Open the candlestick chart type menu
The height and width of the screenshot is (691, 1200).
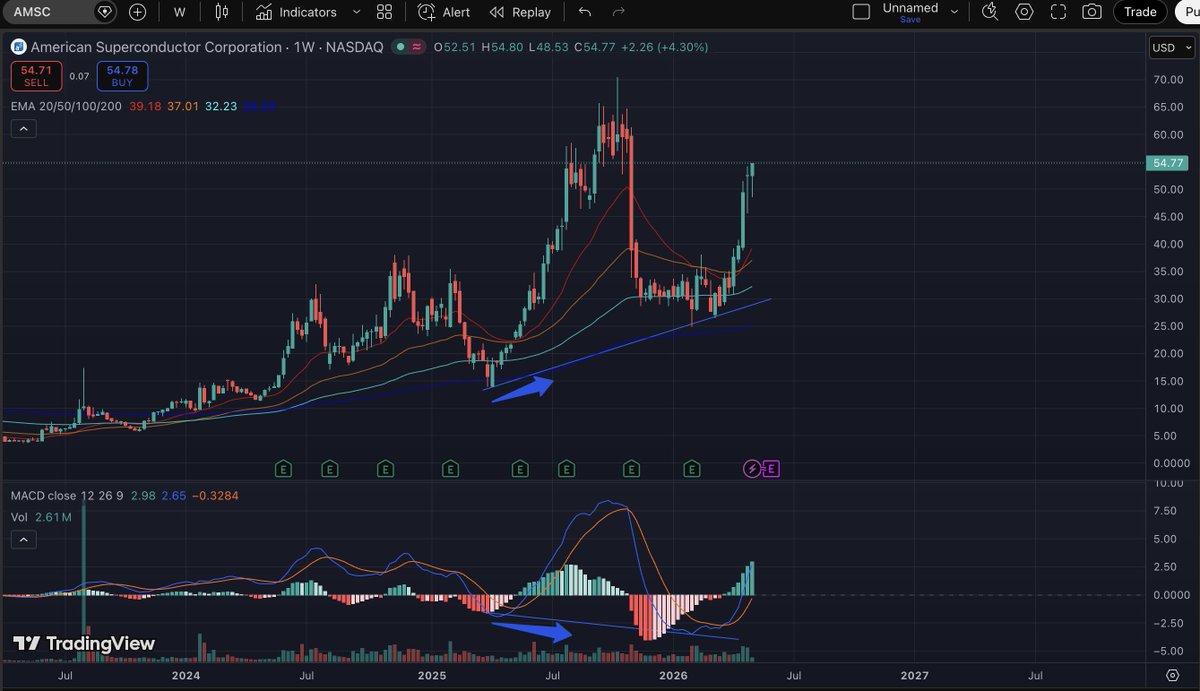[x=222, y=12]
